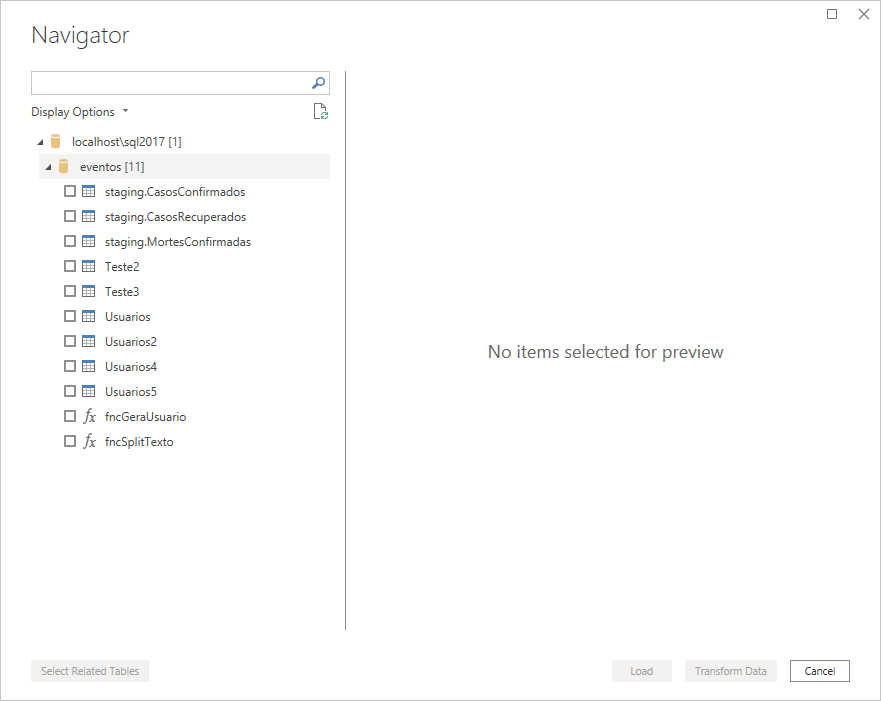The width and height of the screenshot is (881, 701).
Task: Tick the fncGeraUsuario checkbox
Action: 70,416
